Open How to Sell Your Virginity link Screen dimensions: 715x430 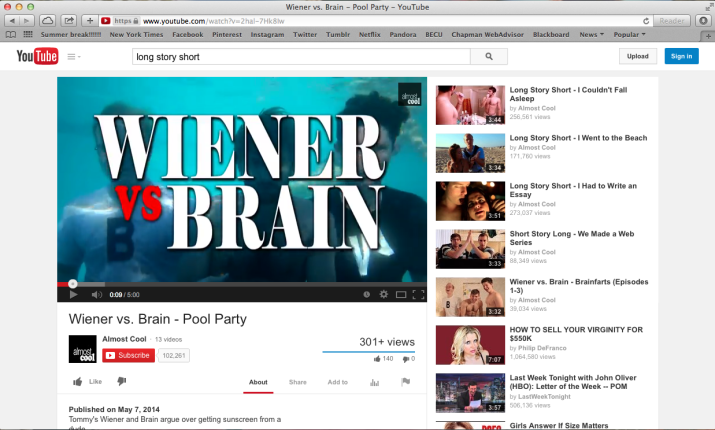576,334
